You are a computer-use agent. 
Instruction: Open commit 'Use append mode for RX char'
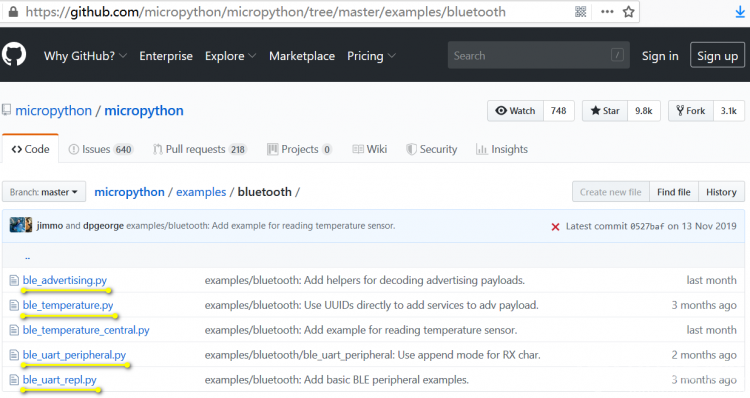coord(373,355)
